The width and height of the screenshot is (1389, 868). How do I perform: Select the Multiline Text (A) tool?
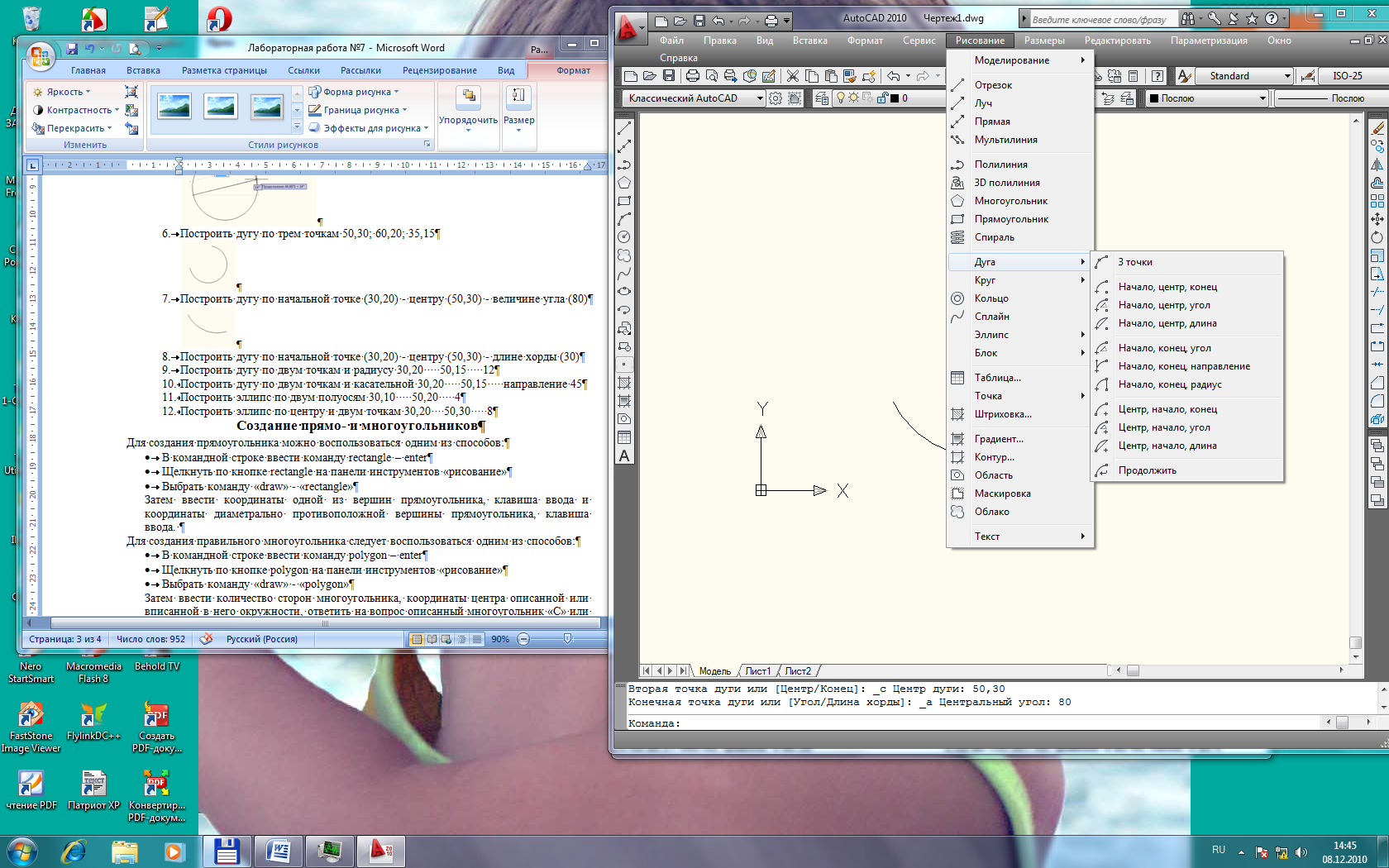coord(624,455)
